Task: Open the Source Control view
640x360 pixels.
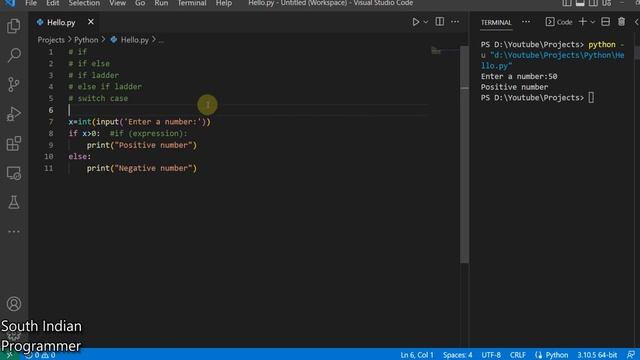Action: pyautogui.click(x=13, y=84)
